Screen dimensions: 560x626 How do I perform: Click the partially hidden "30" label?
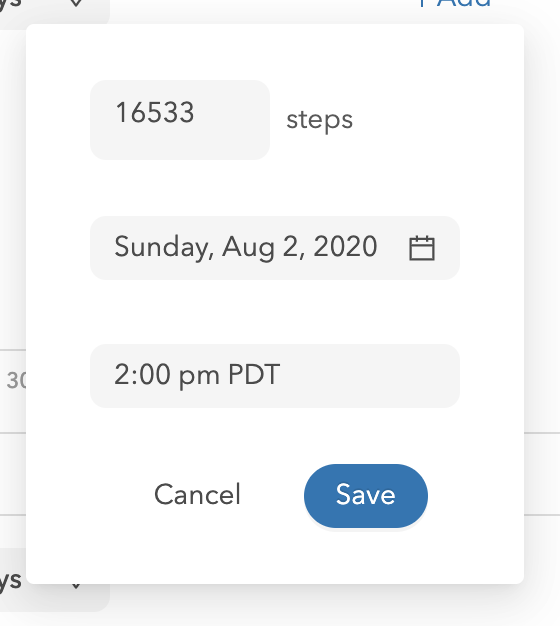[16, 380]
